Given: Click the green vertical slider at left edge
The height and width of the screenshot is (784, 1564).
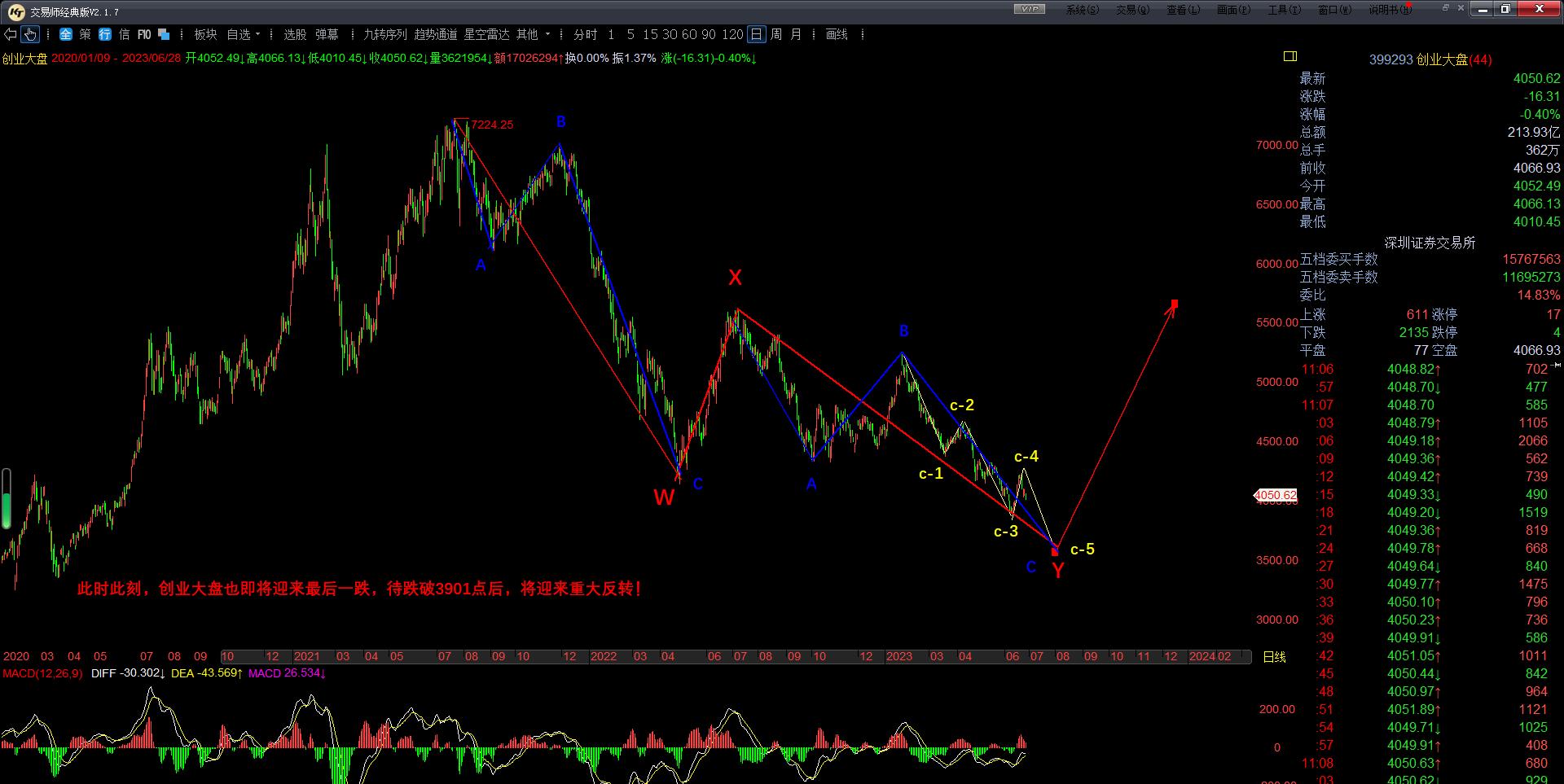Looking at the screenshot, I should [x=7, y=499].
